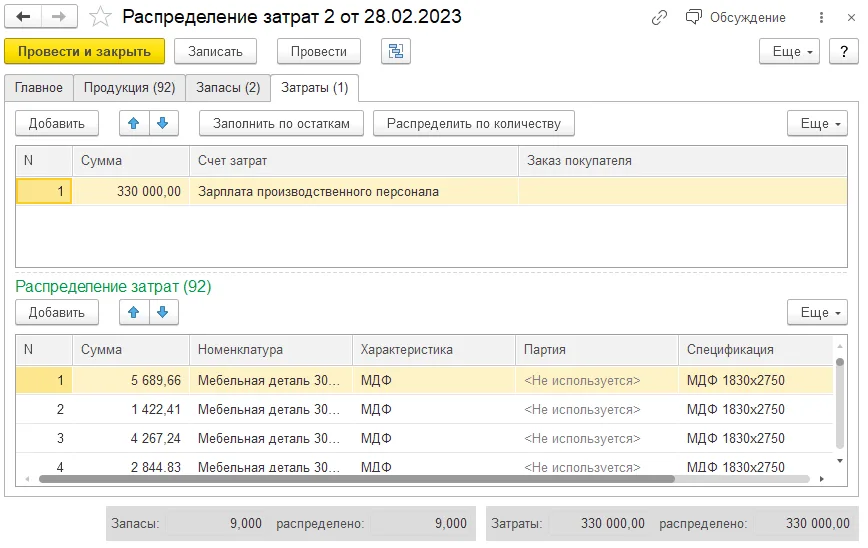Click the horizontal scroll left arrow
868x548 pixels.
(27, 479)
